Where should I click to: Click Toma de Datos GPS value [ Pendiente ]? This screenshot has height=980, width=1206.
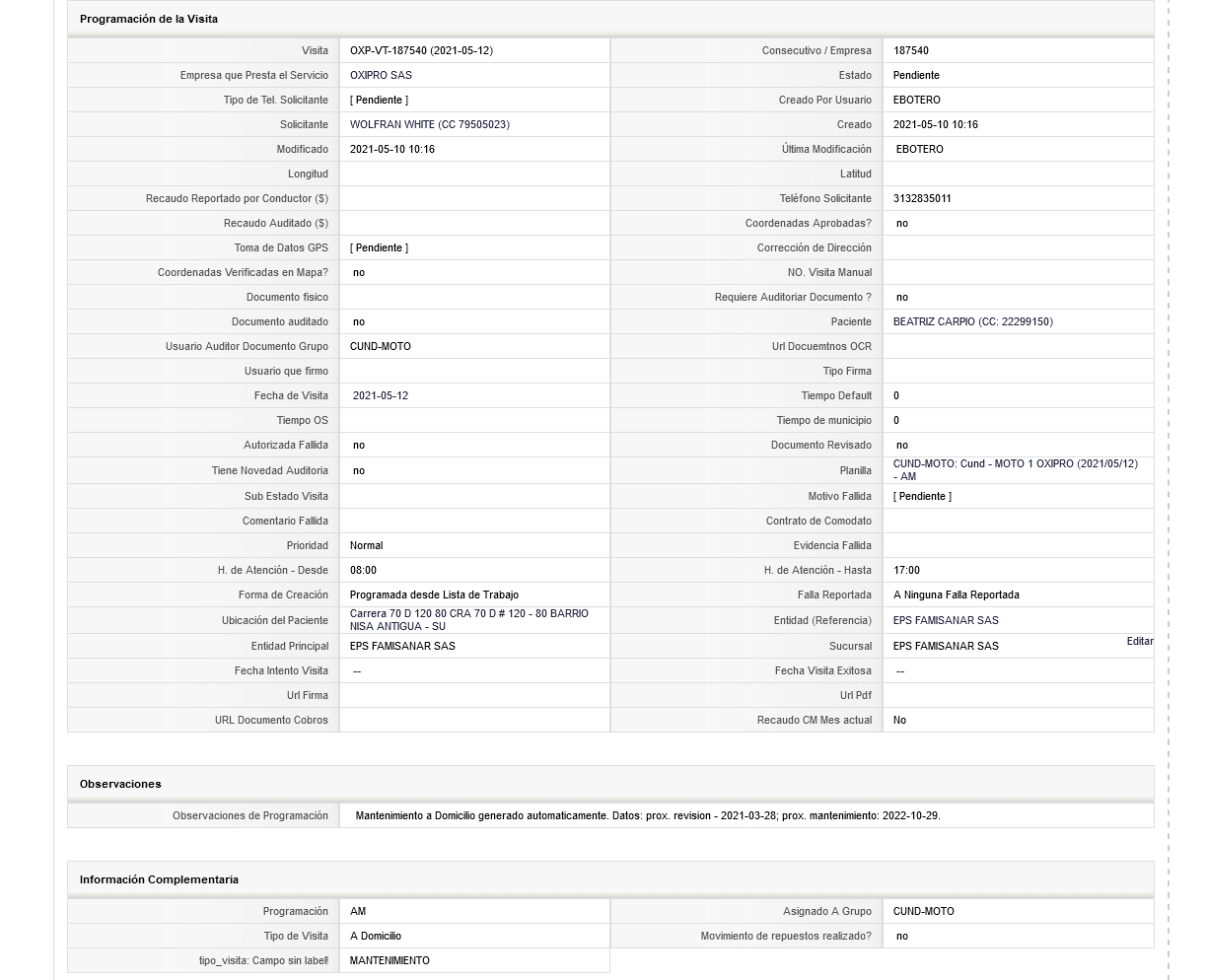(379, 247)
